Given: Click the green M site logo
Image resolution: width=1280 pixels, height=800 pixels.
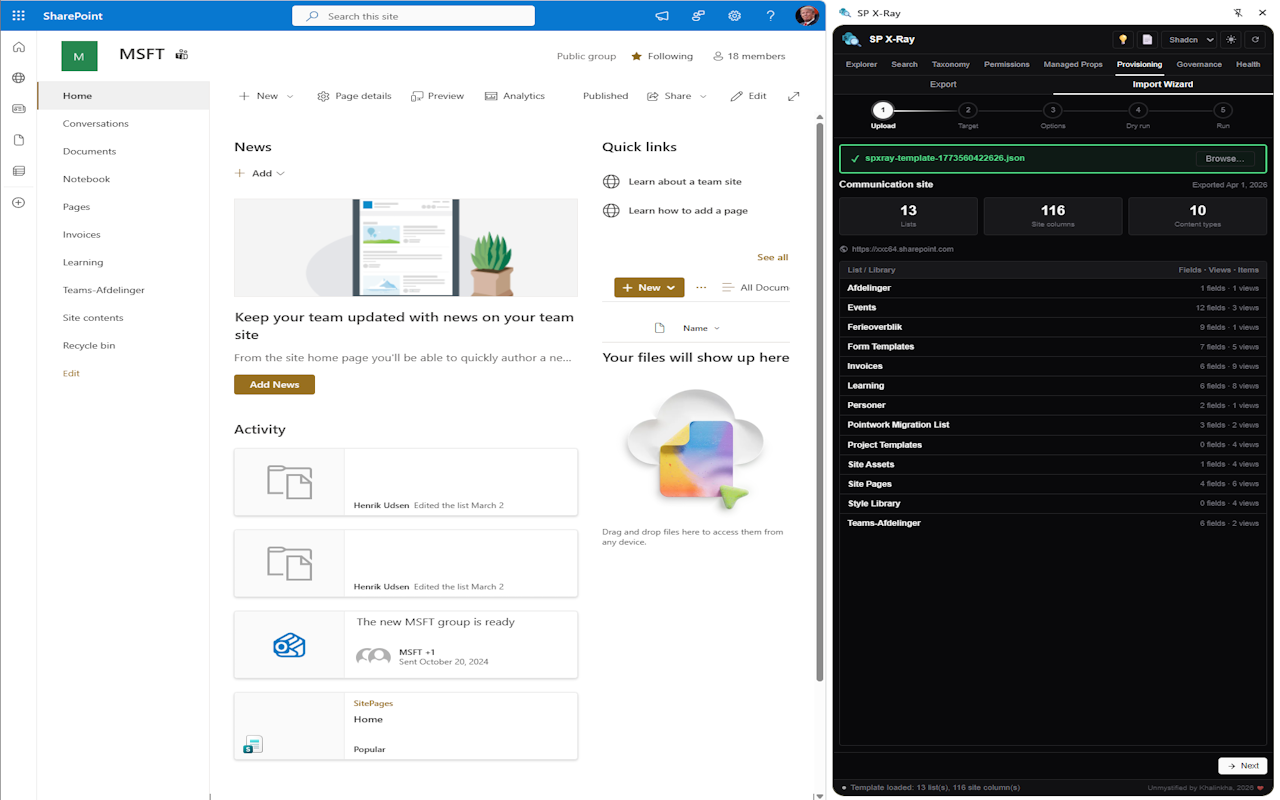Looking at the screenshot, I should tap(79, 56).
